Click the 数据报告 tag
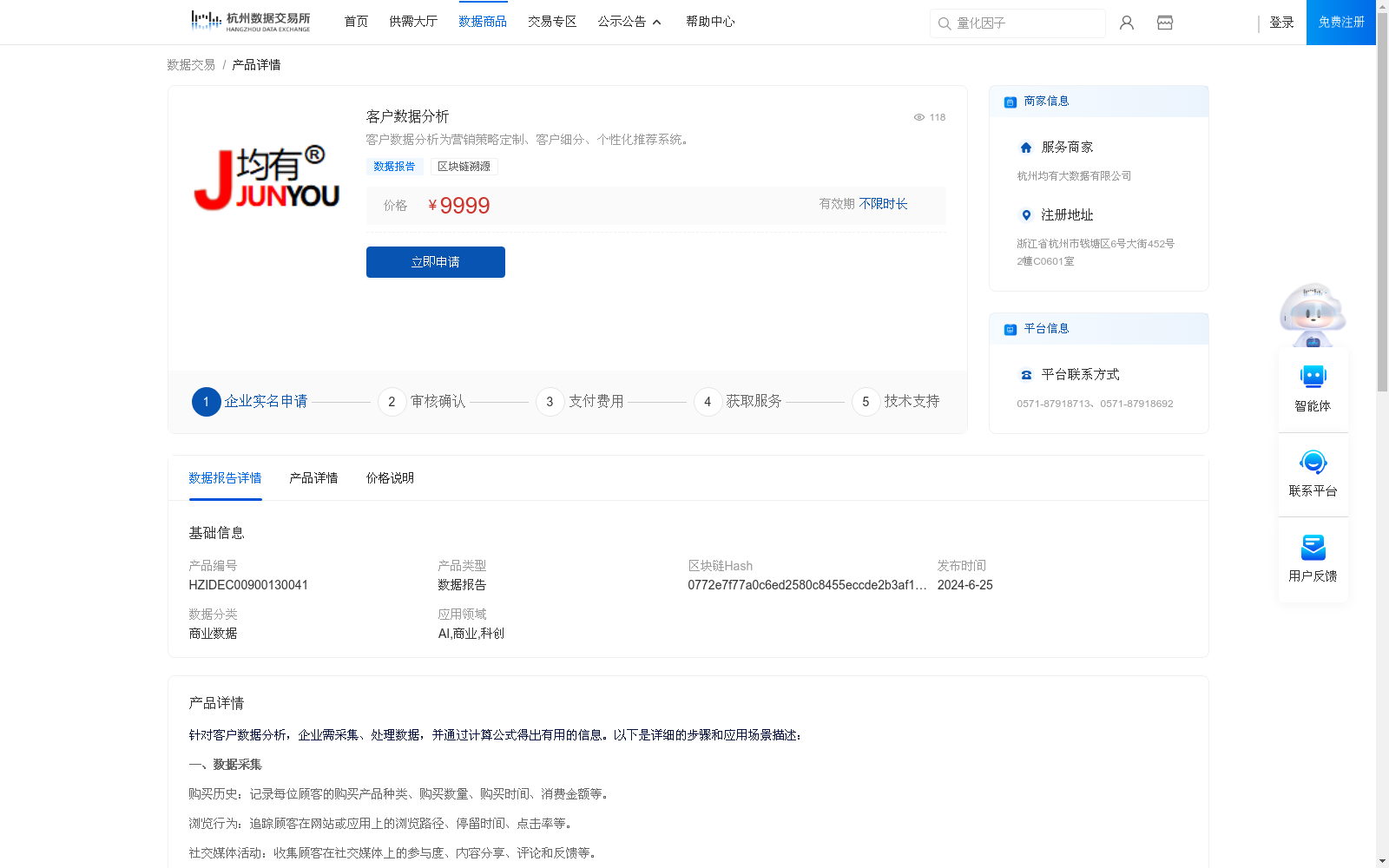1389x868 pixels. click(x=394, y=167)
